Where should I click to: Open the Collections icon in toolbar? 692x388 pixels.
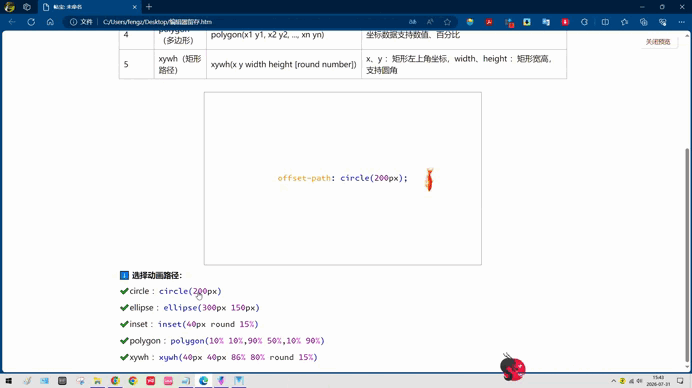pyautogui.click(x=643, y=22)
